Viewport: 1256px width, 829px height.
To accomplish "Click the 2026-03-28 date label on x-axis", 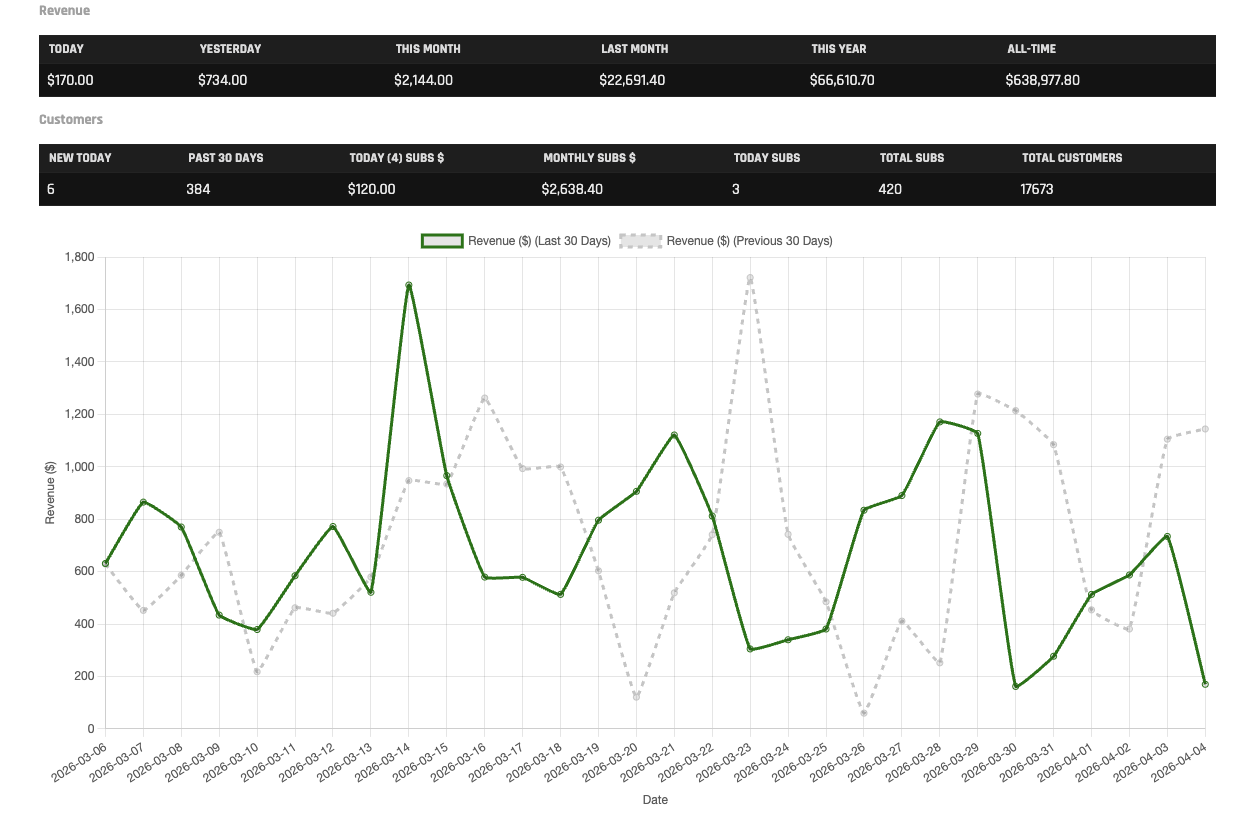I will 920,768.
